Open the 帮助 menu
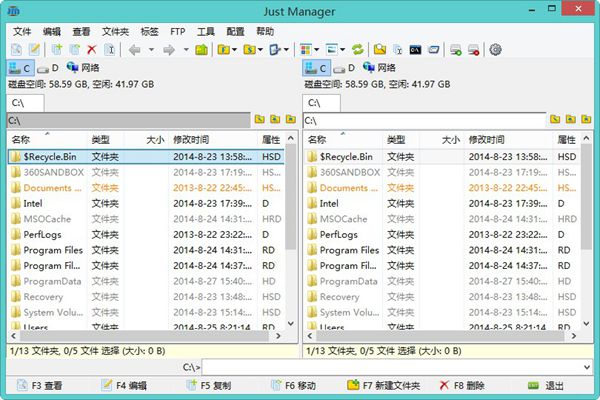 pyautogui.click(x=265, y=31)
